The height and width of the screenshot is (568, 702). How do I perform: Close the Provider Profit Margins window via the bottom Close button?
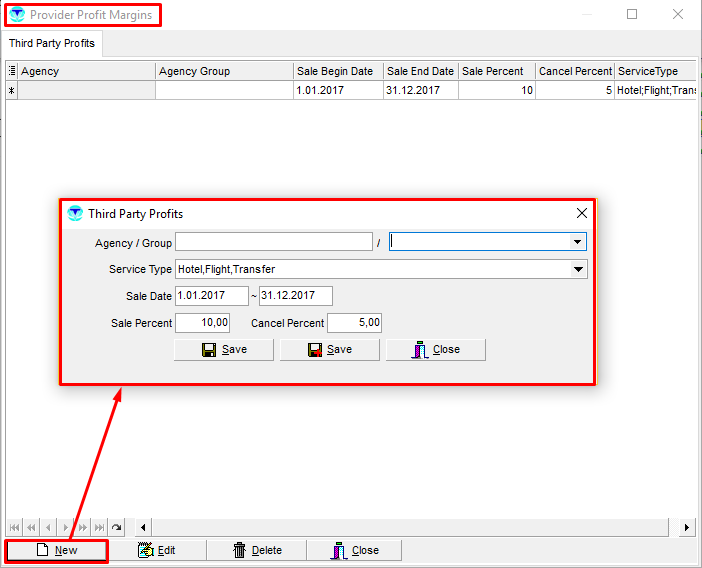[355, 550]
